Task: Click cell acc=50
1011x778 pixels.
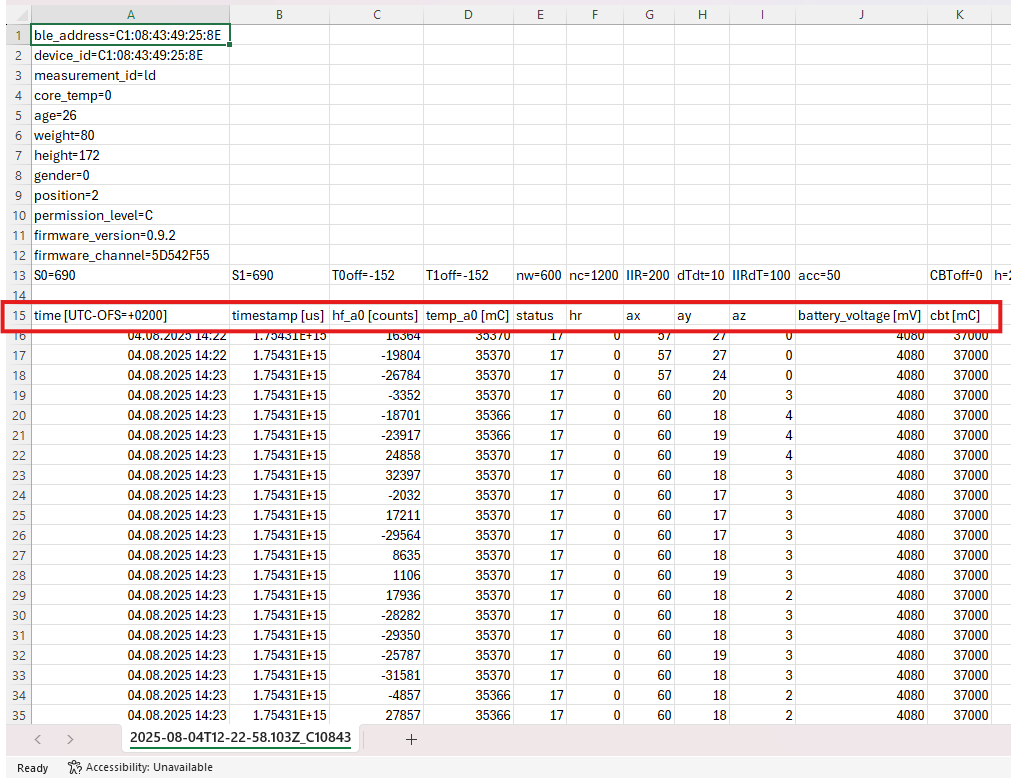Action: 861,275
